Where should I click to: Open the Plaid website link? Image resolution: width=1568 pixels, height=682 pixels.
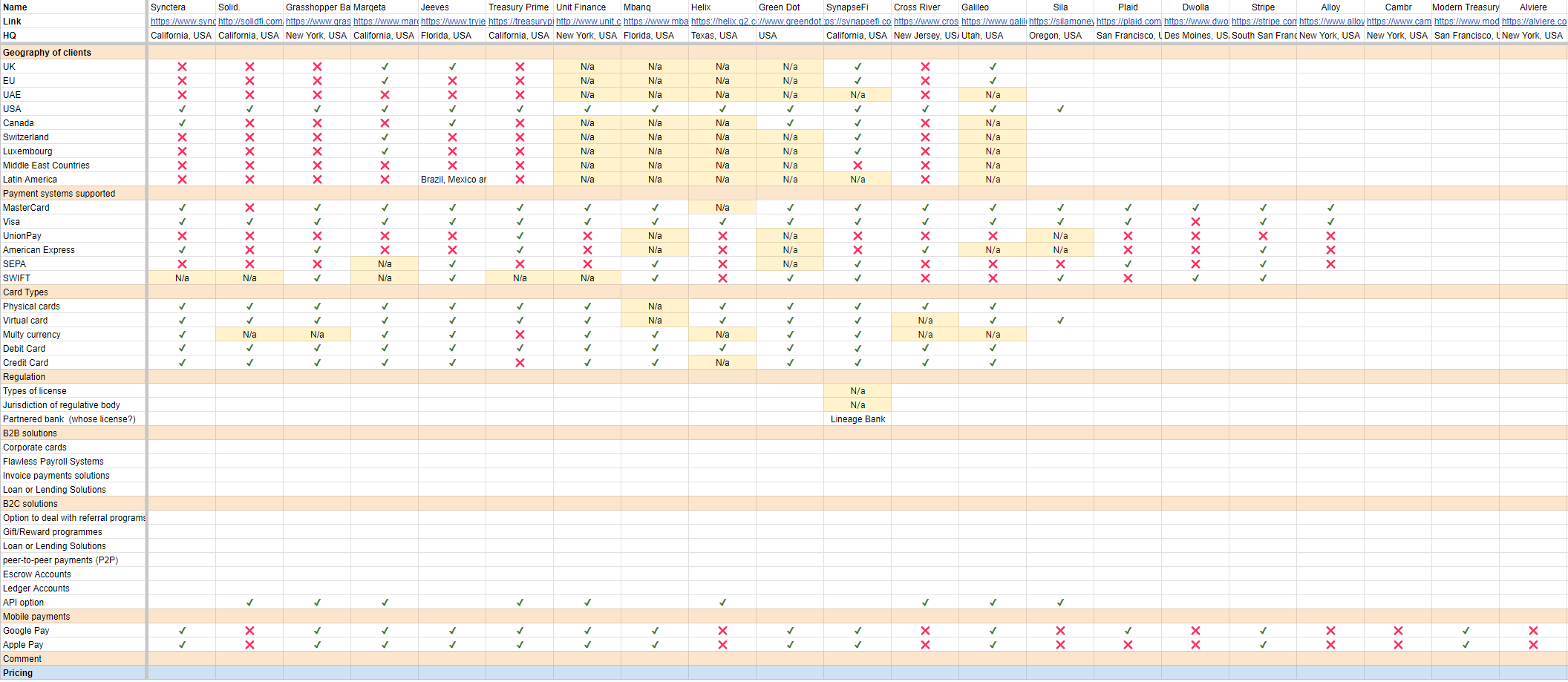pyautogui.click(x=1128, y=22)
